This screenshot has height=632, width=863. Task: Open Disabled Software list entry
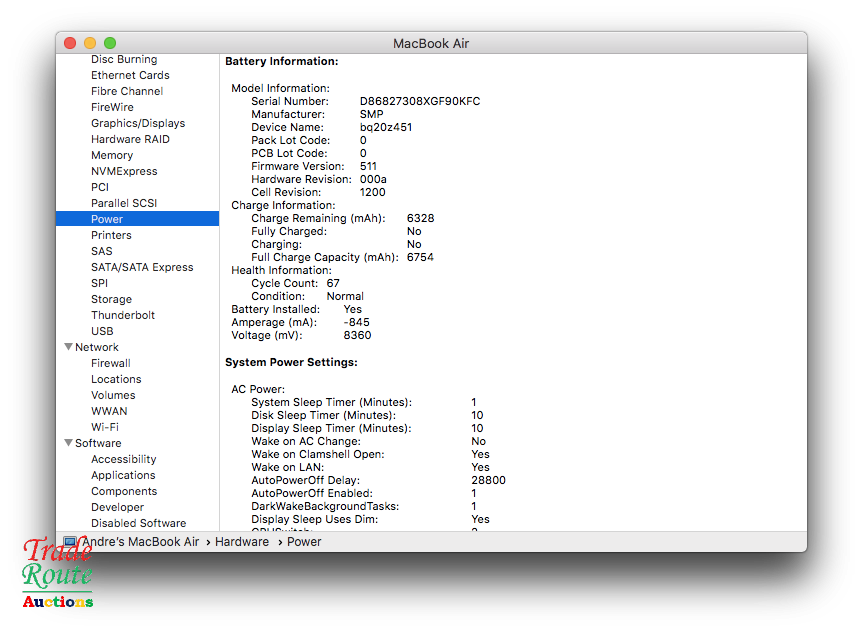pyautogui.click(x=138, y=523)
